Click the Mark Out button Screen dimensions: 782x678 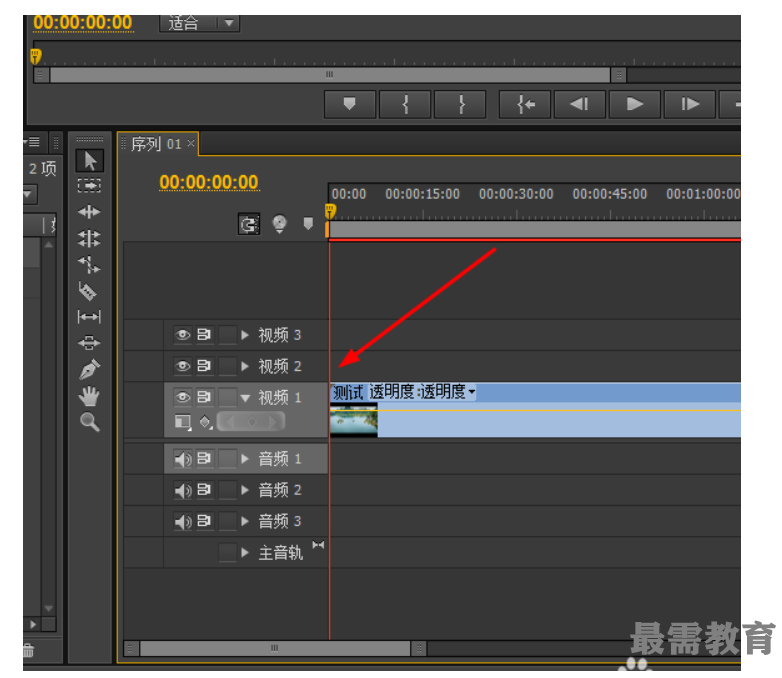460,104
